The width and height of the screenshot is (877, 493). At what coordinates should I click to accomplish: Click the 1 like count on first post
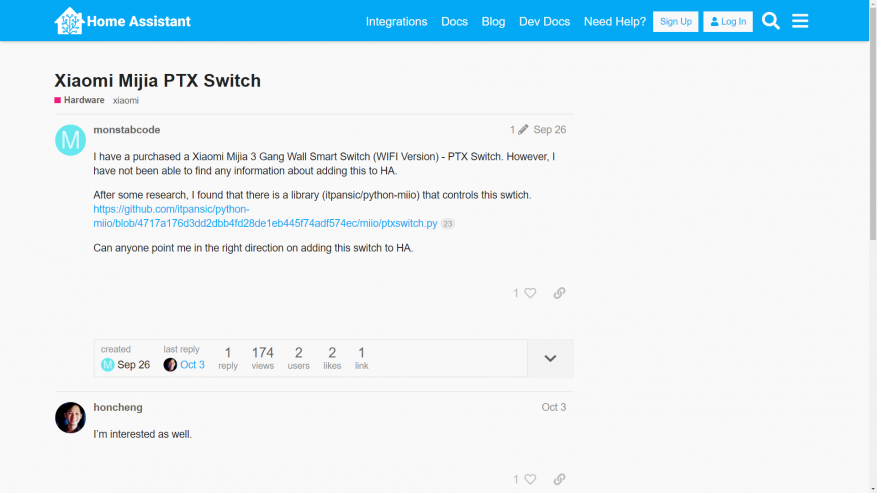516,293
